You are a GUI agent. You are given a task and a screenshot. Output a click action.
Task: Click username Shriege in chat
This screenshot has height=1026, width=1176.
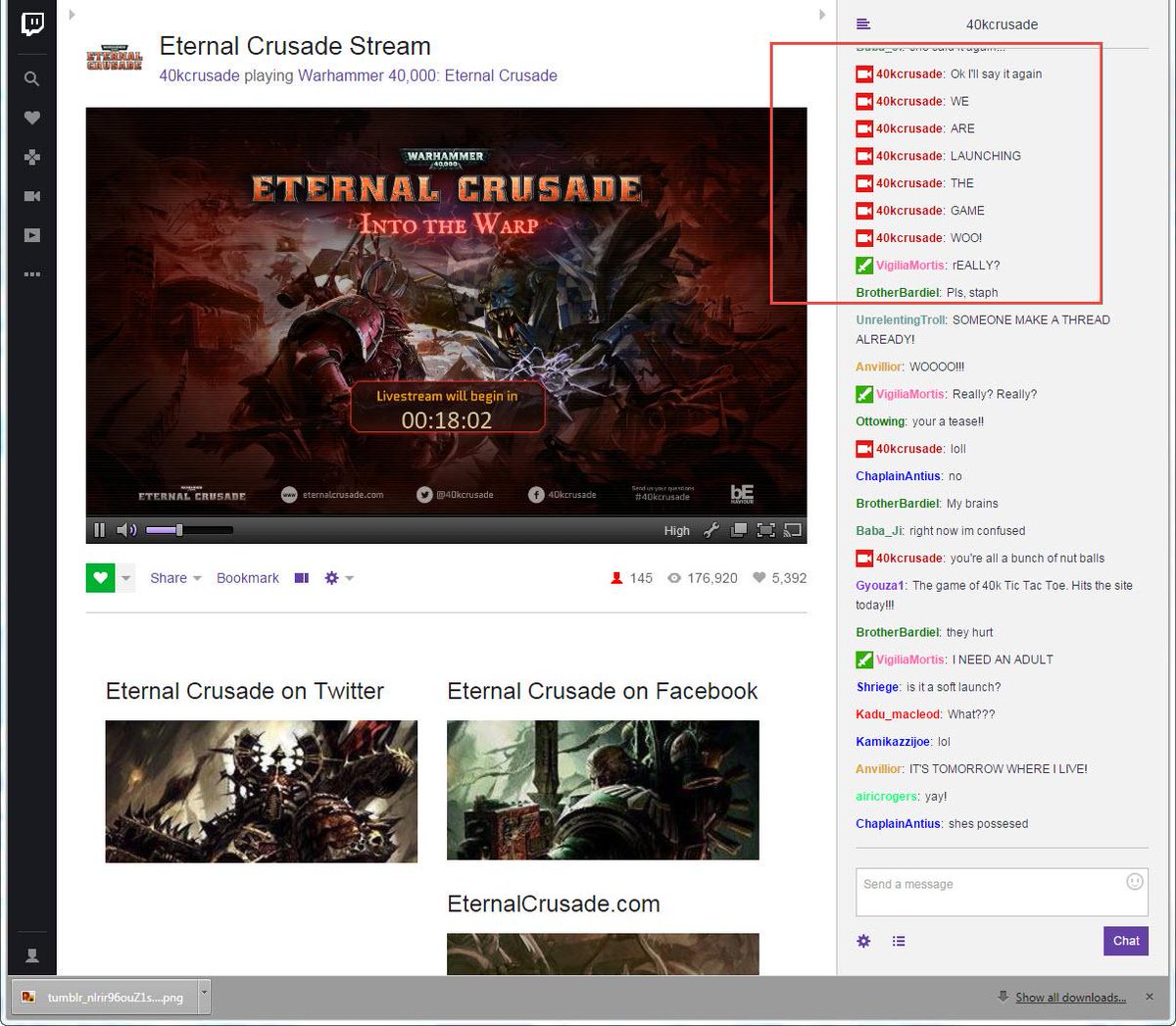click(x=878, y=687)
